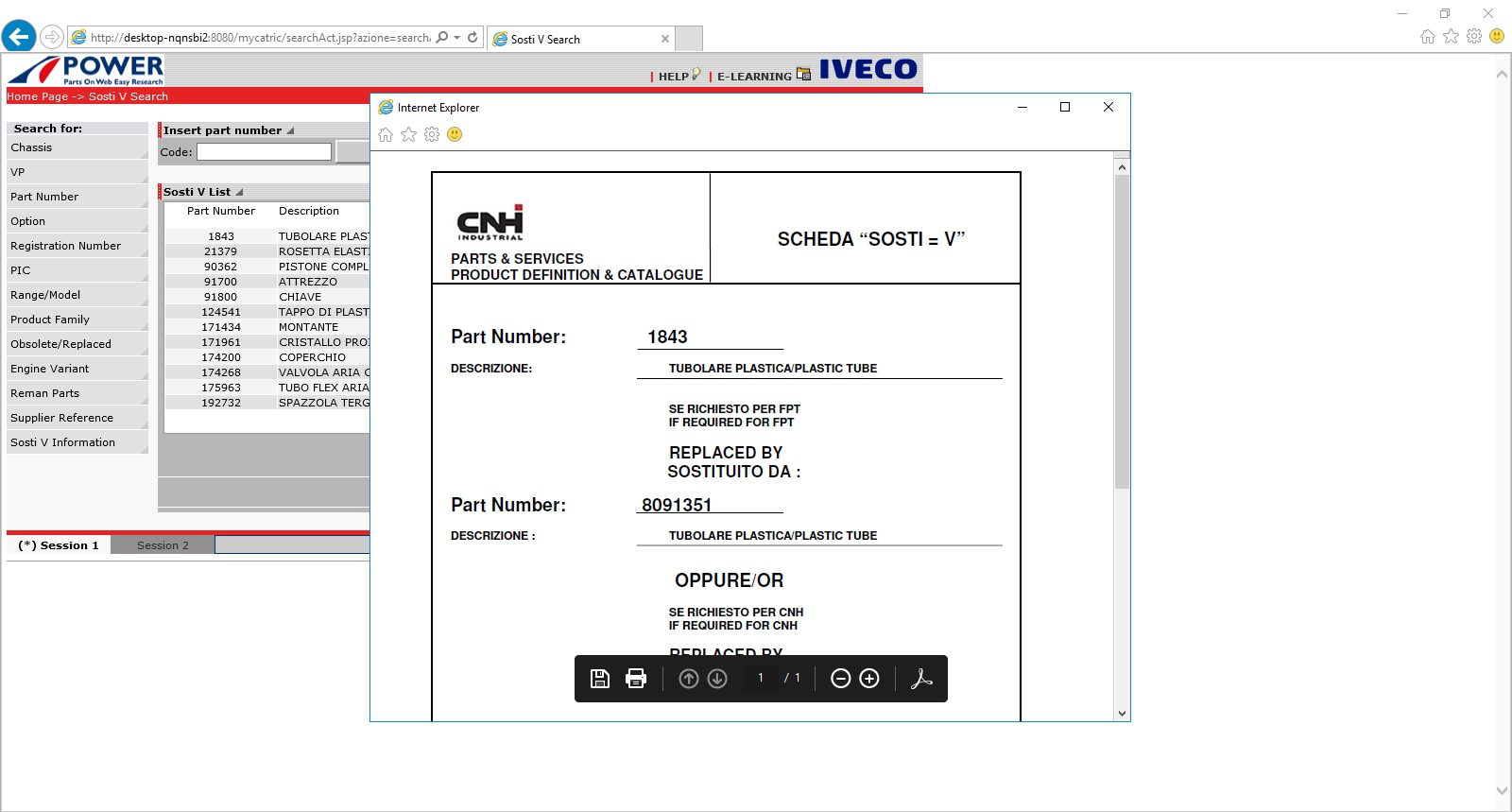Switch to Session 1 tab
Screen dimensions: 1512x812
(x=59, y=545)
